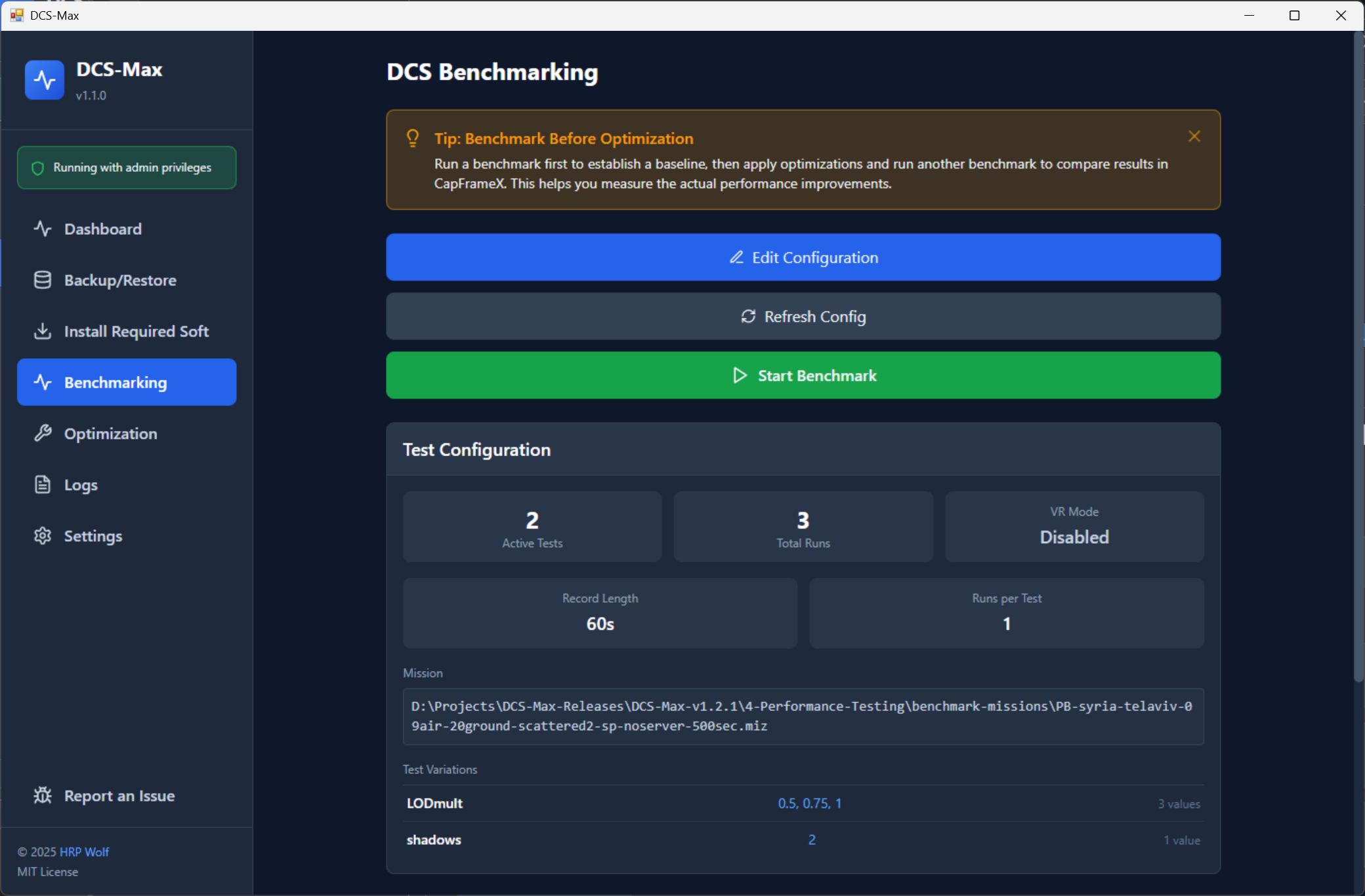Click the Logs document icon

43,485
